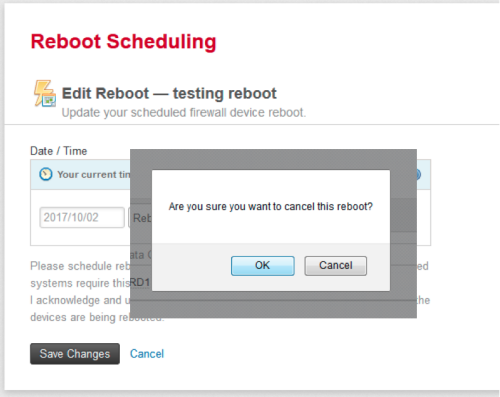Click the RD1 text behind the overlay
This screenshot has height=397, width=500.
tap(140, 282)
